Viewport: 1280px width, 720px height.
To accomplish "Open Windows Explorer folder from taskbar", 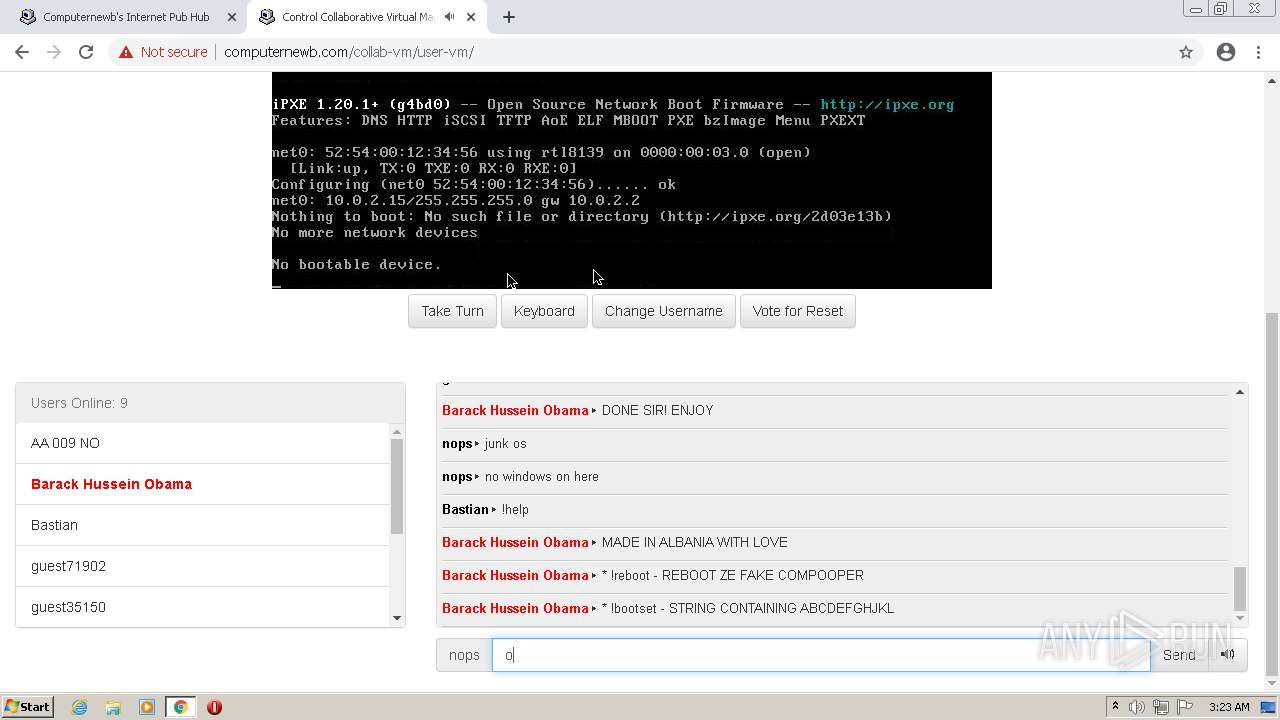I will click(113, 707).
